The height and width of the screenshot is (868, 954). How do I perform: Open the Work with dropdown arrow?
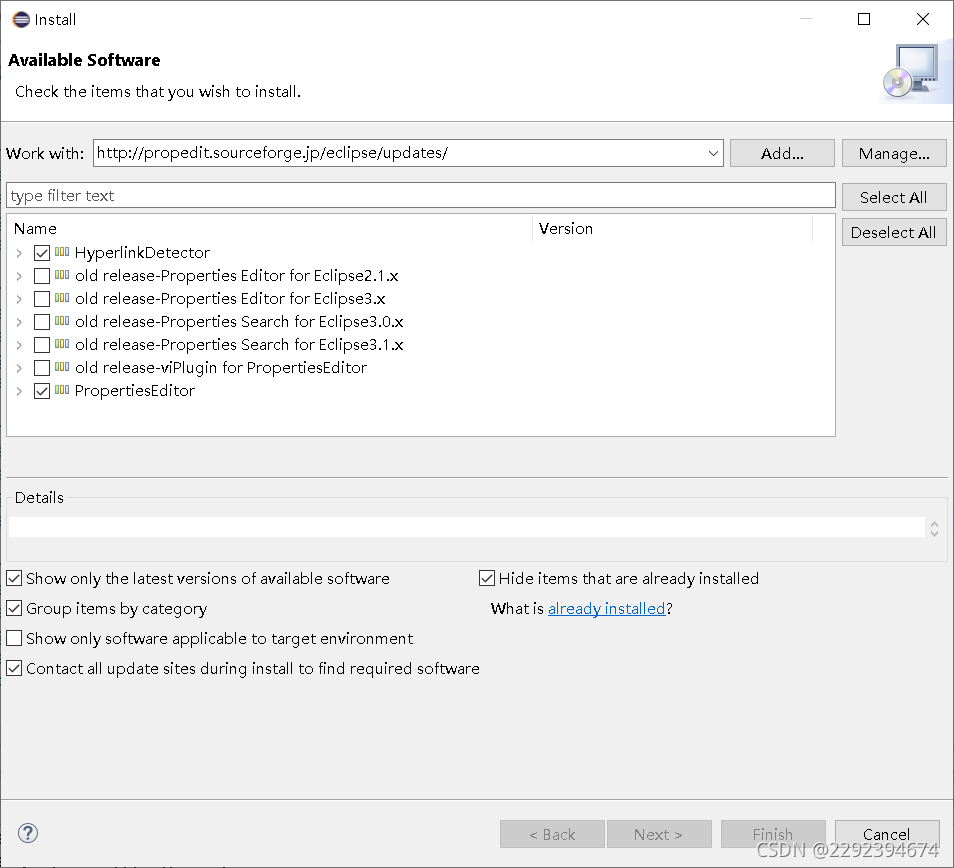pos(713,153)
